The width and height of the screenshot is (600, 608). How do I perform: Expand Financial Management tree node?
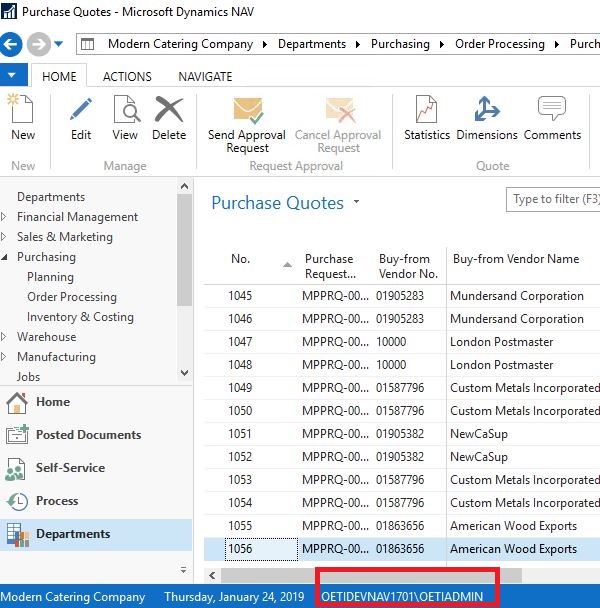point(4,217)
